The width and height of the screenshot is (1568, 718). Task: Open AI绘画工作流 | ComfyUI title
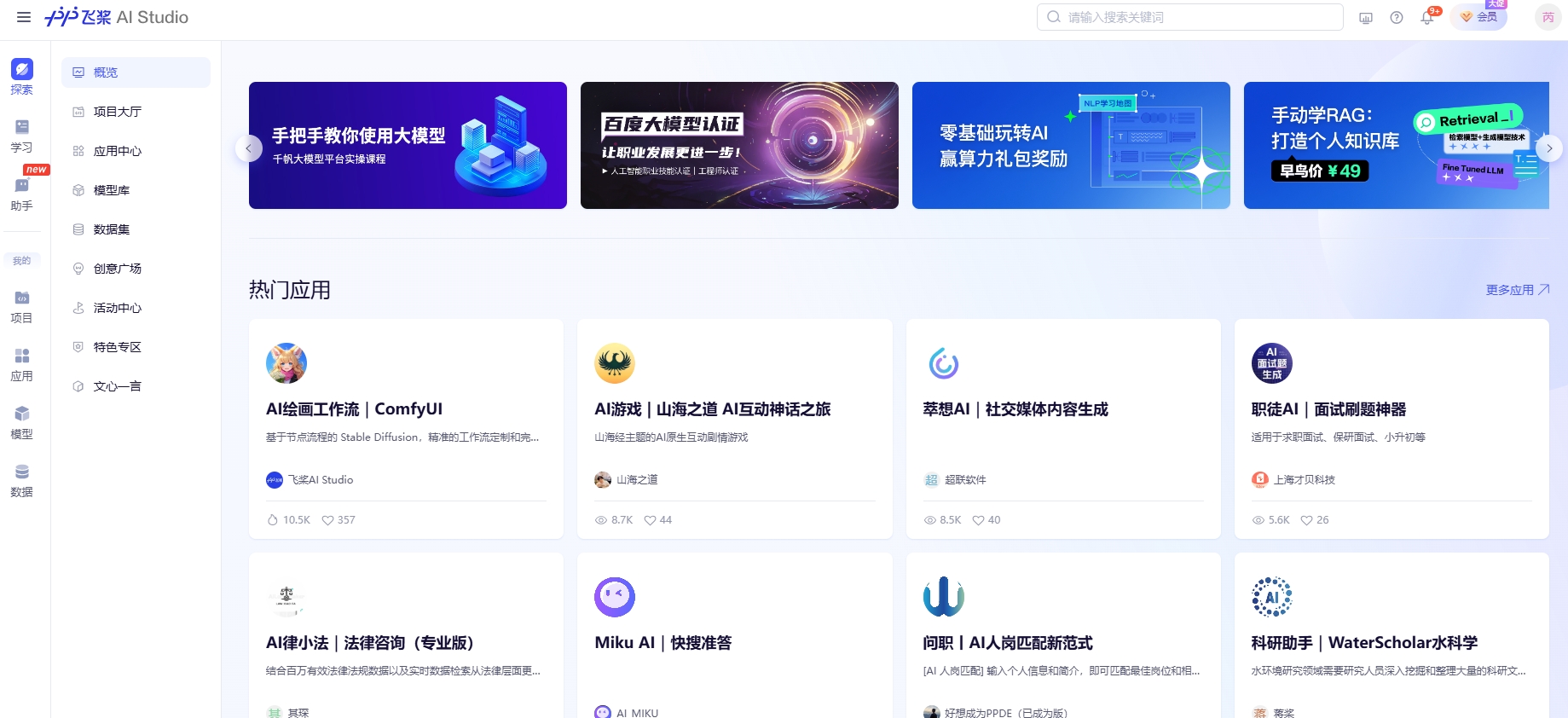click(354, 409)
